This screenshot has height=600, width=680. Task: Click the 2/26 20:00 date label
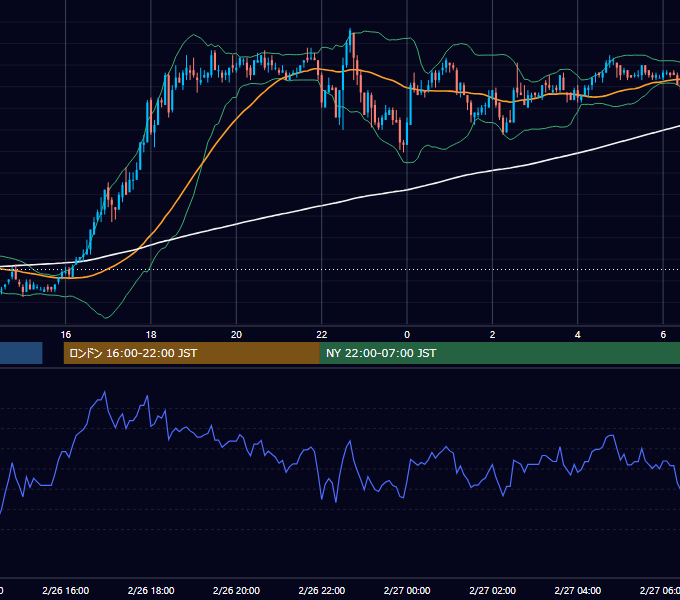[236, 590]
